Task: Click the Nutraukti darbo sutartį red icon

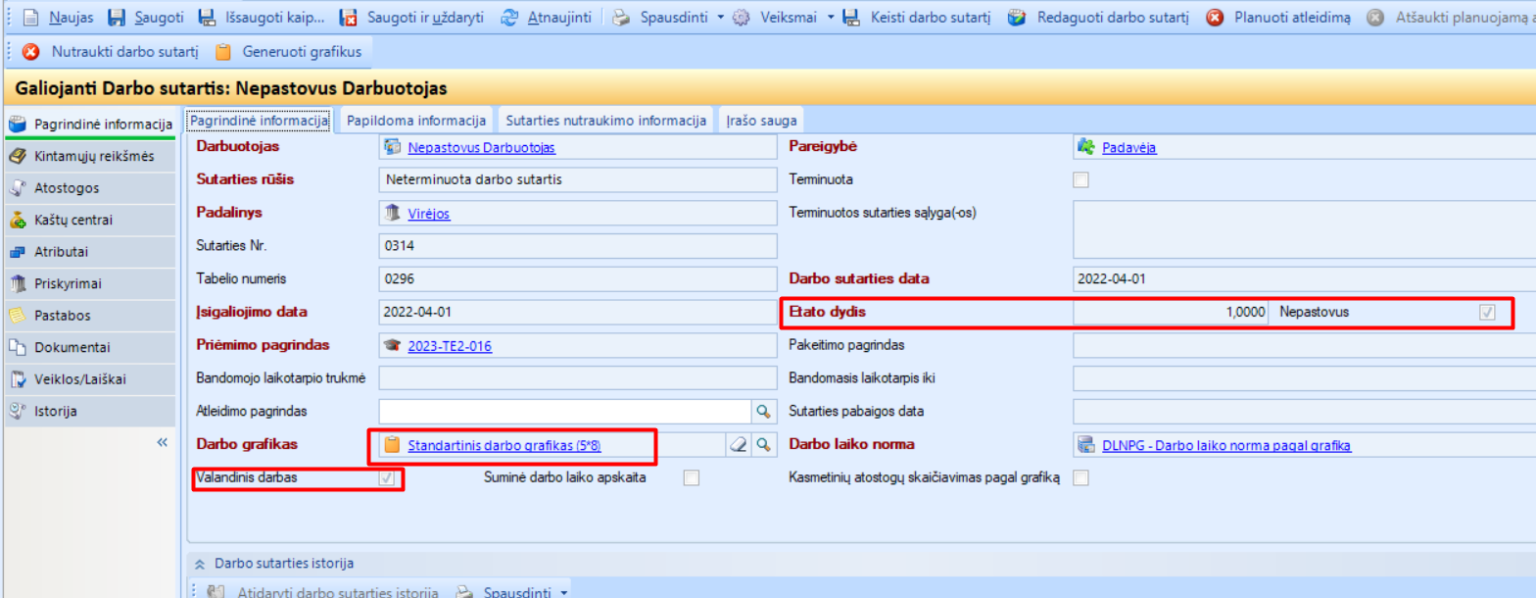Action: tap(31, 52)
